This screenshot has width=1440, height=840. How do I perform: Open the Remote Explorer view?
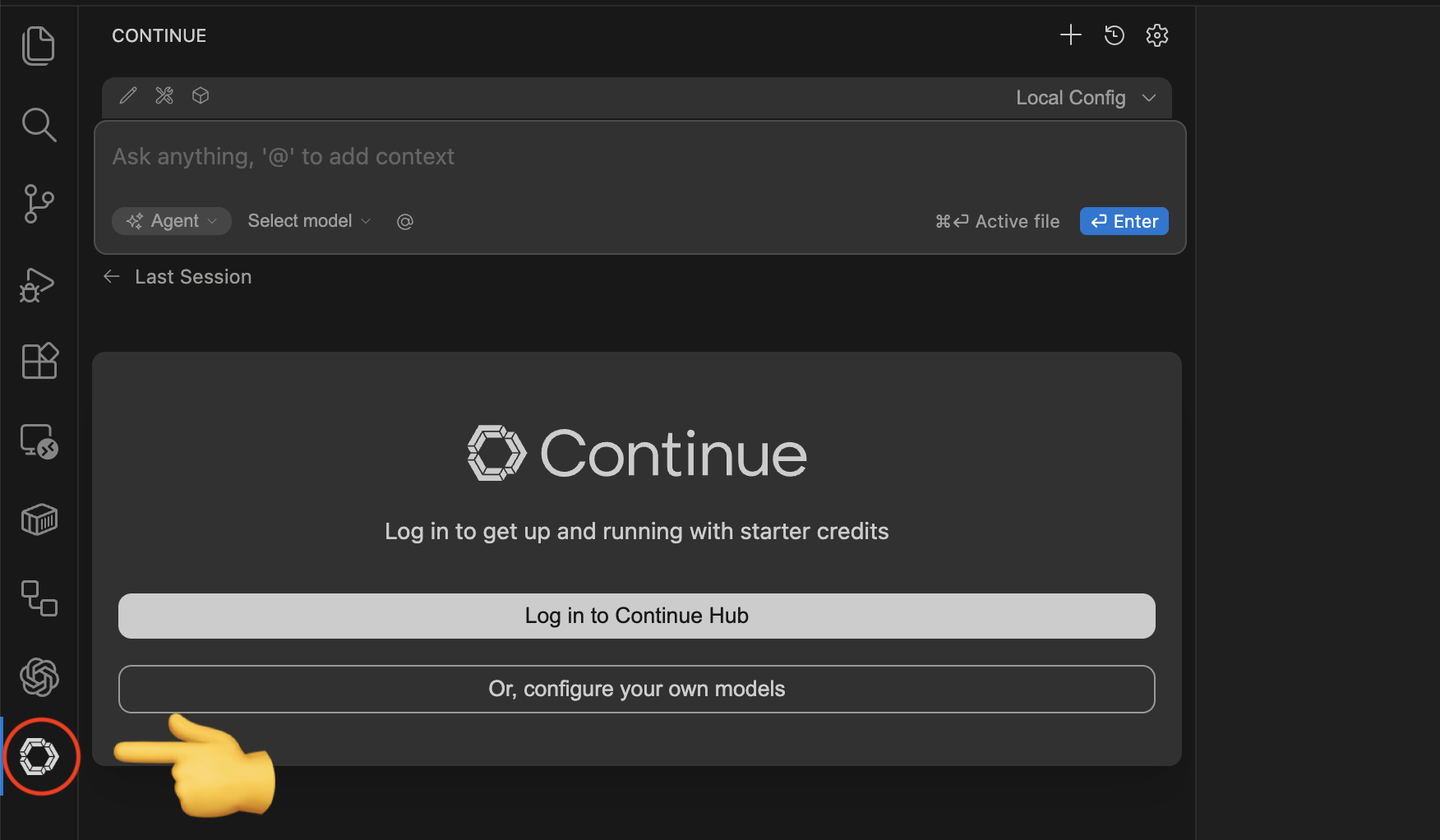(39, 441)
